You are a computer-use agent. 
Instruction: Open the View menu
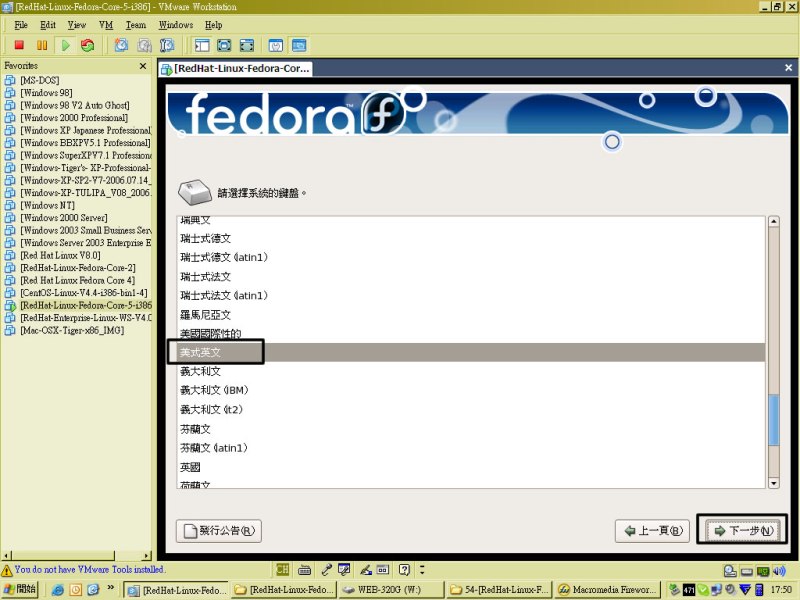(77, 25)
